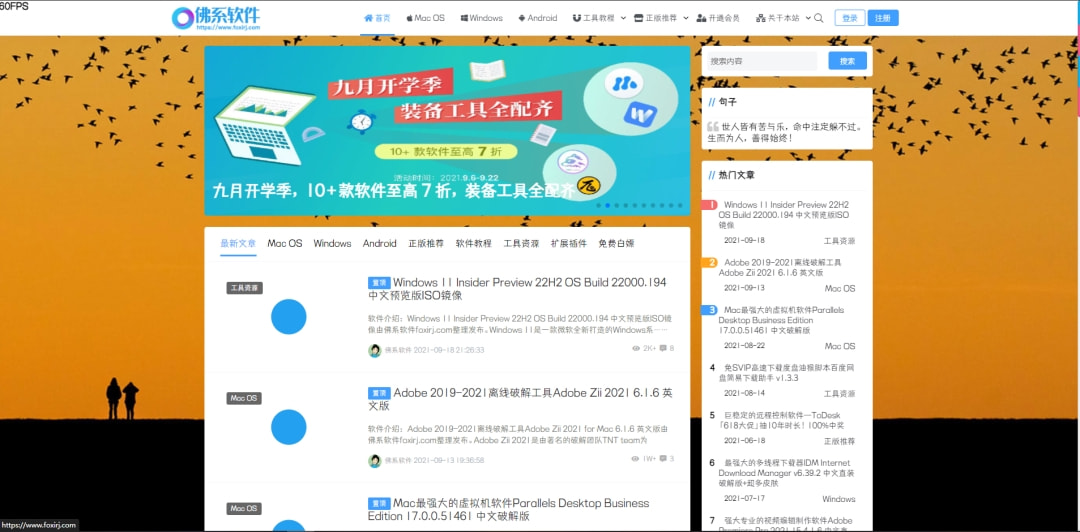1080x532 pixels.
Task: Switch to the 工具资源 article tab
Action: pos(521,243)
